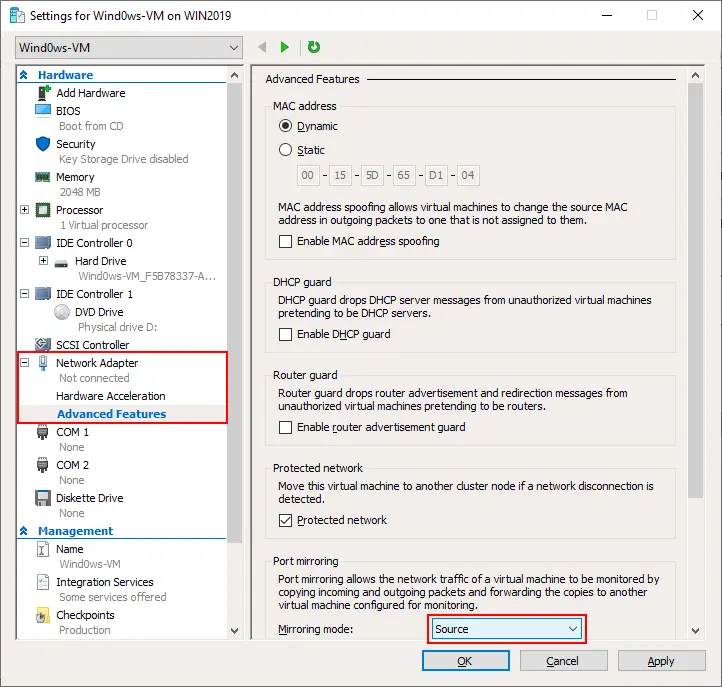Select the Advanced Features tree item
The height and width of the screenshot is (687, 722).
[x=111, y=414]
